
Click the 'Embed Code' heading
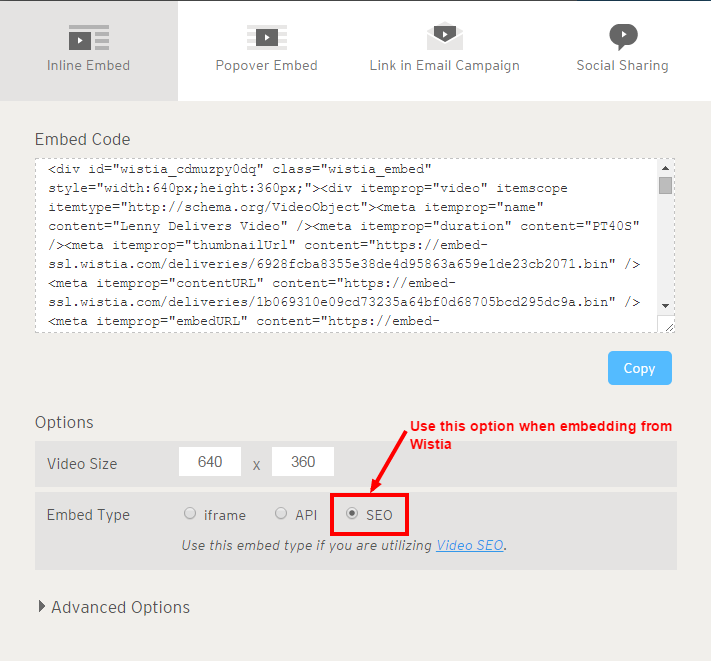pyautogui.click(x=83, y=140)
